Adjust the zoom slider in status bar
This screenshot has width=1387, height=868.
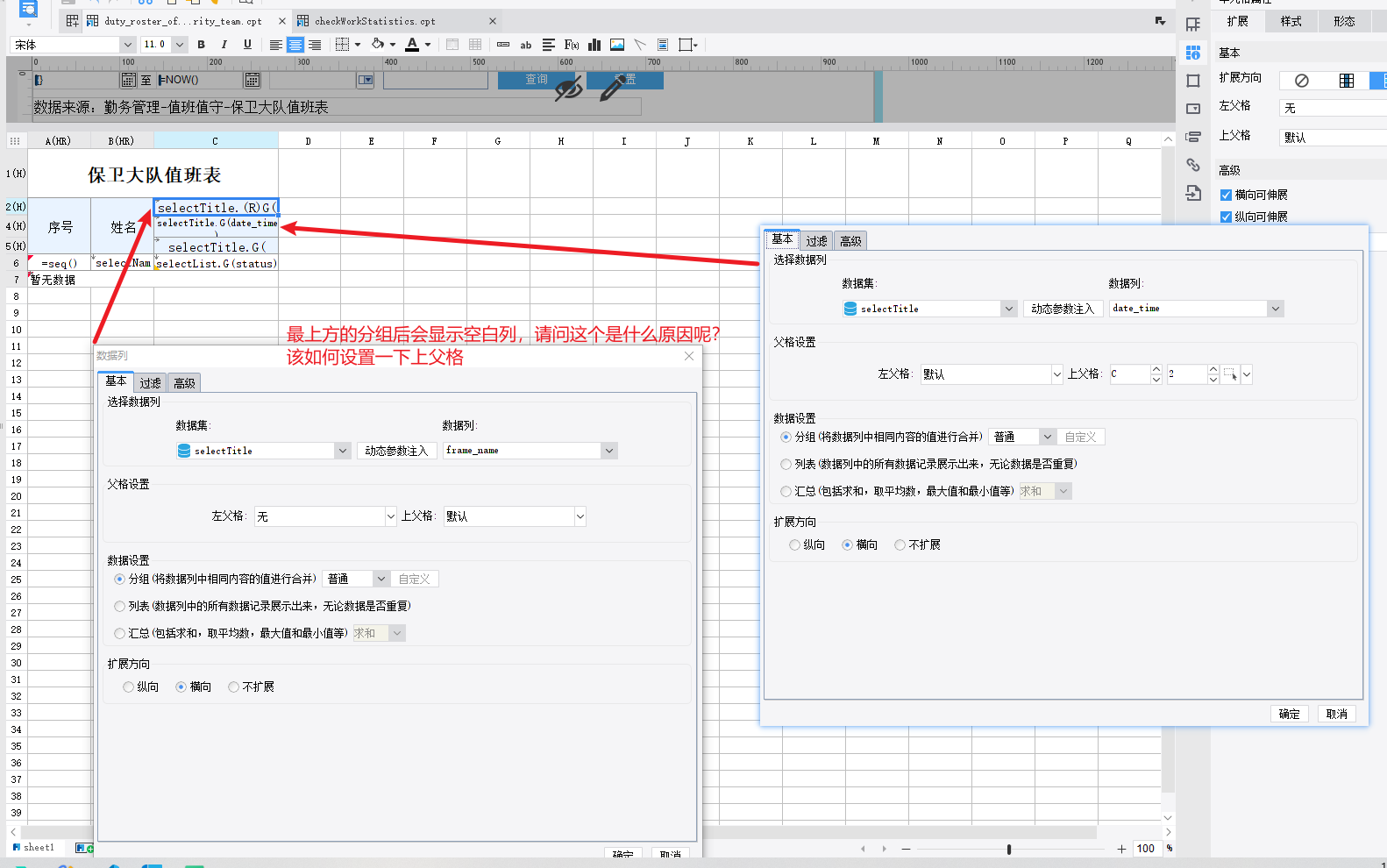click(1009, 849)
